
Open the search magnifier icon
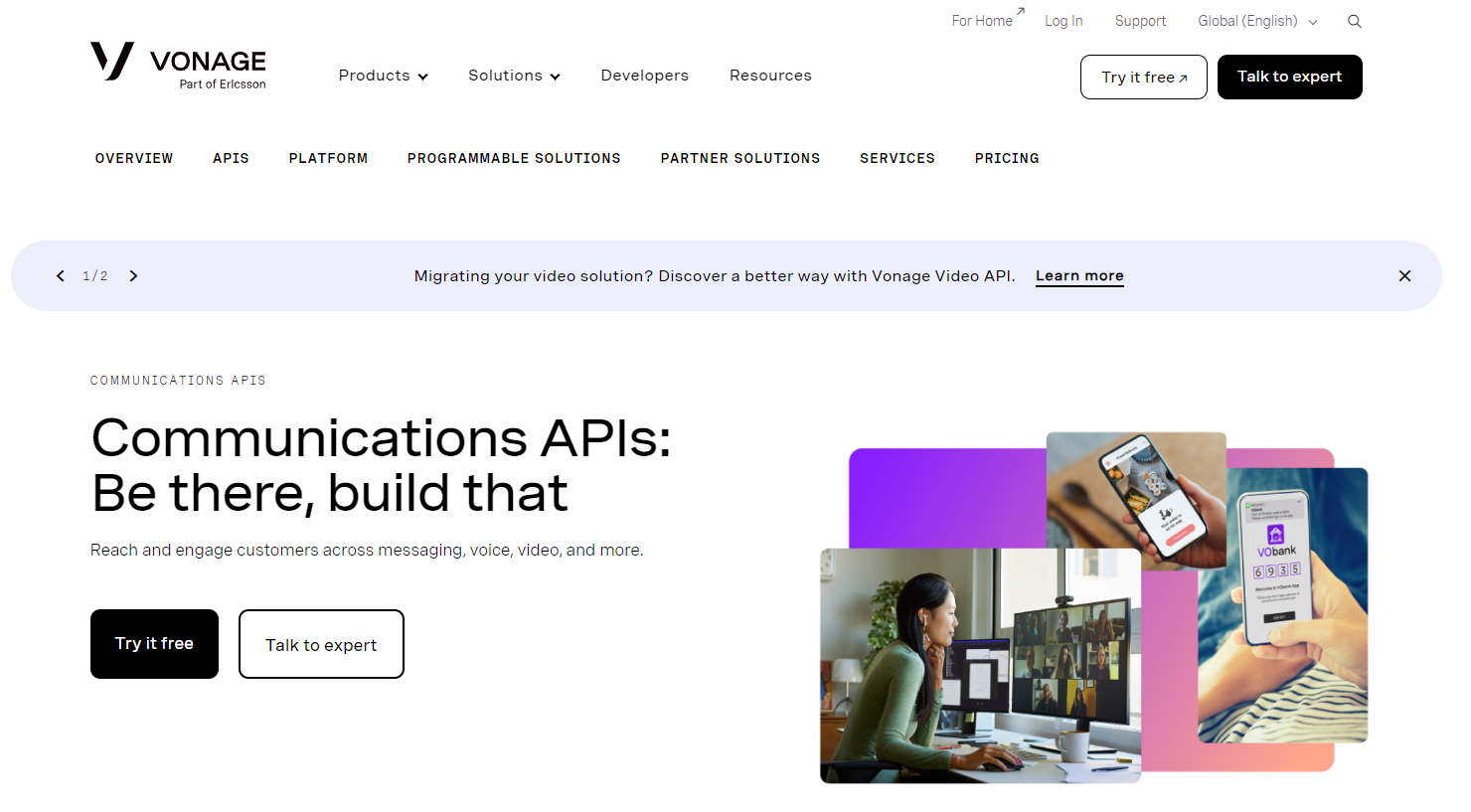point(1354,21)
